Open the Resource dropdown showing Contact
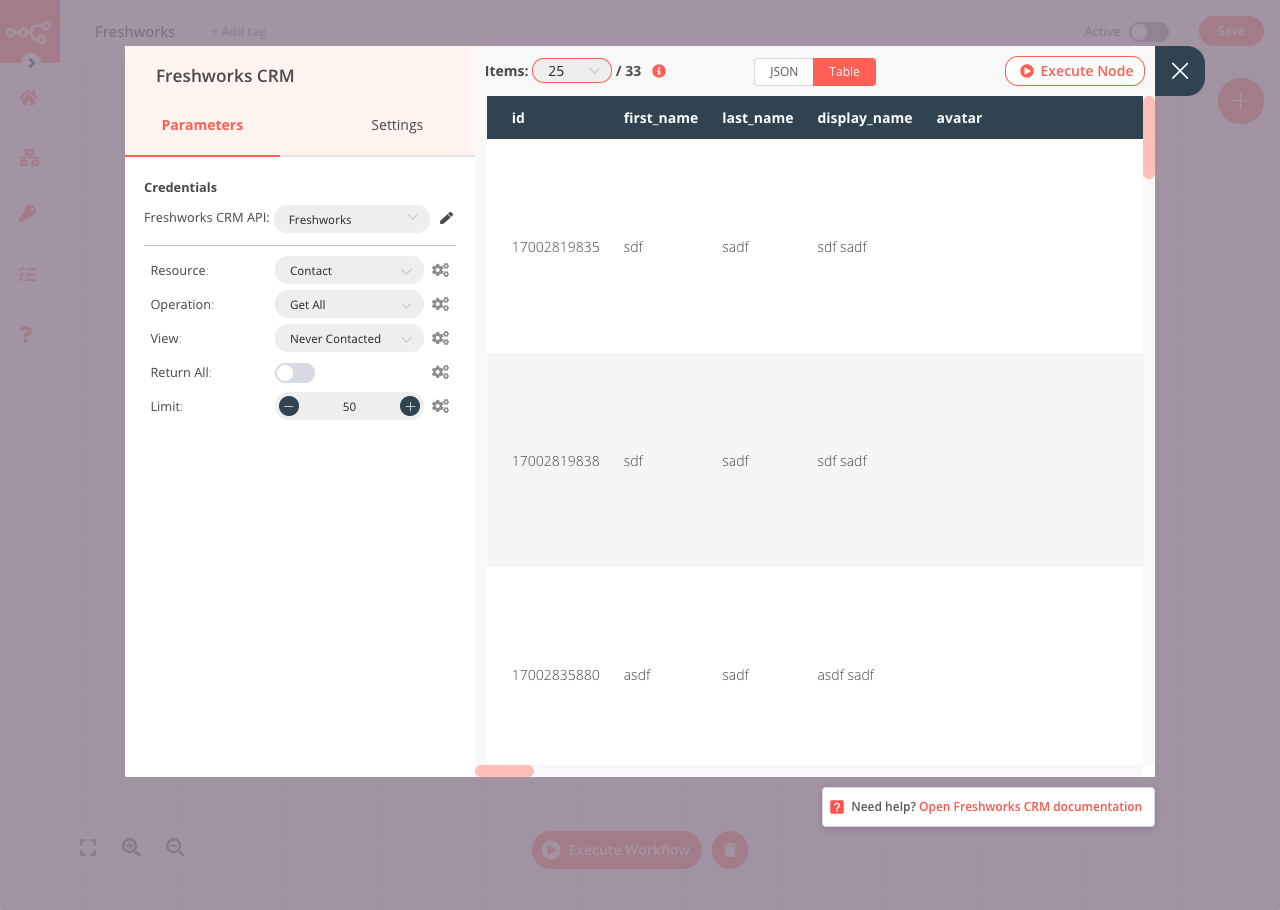1280x910 pixels. point(349,270)
